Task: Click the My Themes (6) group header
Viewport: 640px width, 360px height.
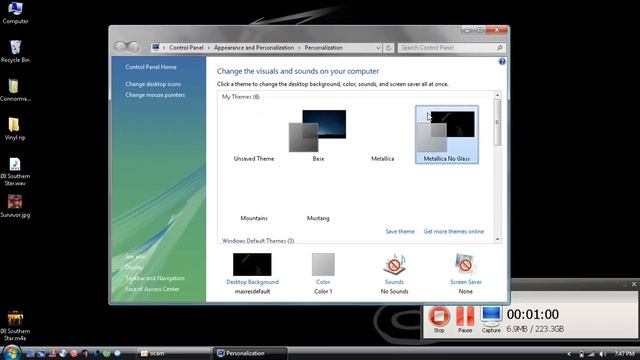Action: coord(240,97)
